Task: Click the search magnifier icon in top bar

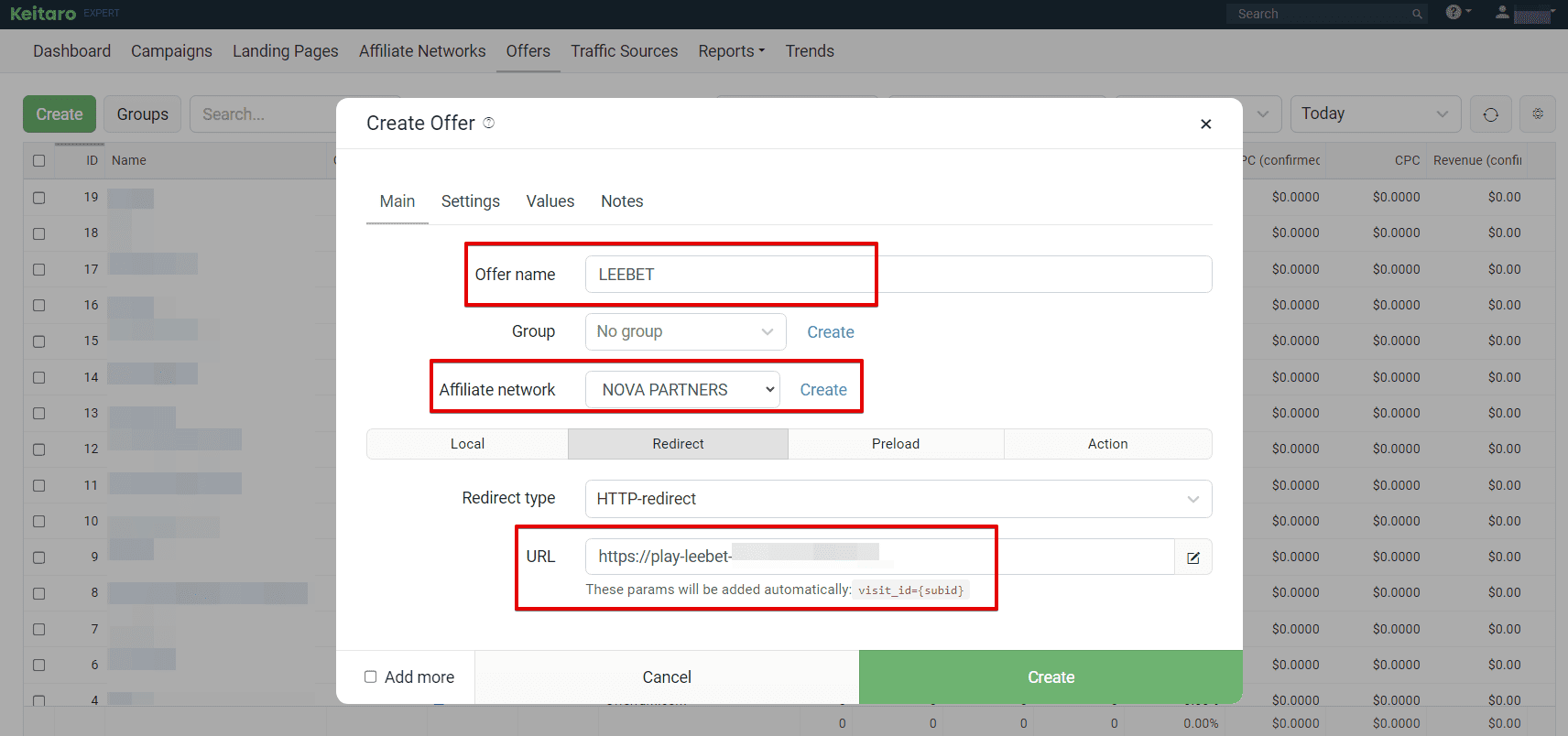Action: click(x=1417, y=14)
